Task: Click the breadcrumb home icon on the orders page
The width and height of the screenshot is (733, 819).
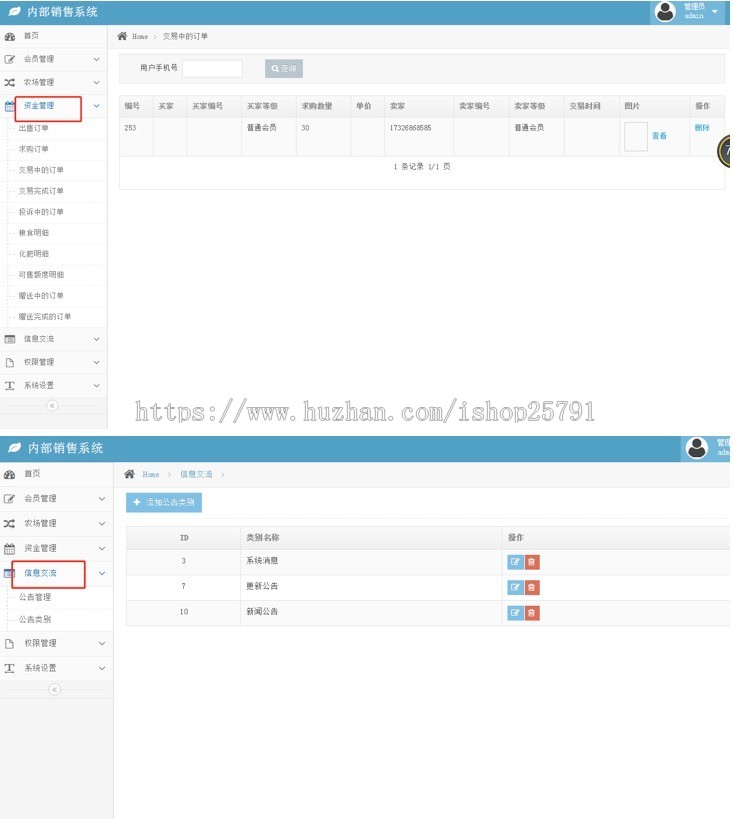Action: 122,36
